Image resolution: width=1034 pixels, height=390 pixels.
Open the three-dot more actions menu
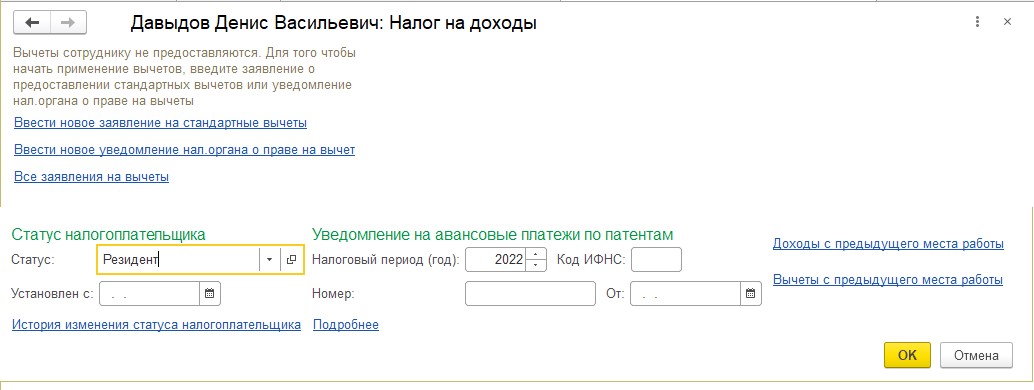point(977,22)
